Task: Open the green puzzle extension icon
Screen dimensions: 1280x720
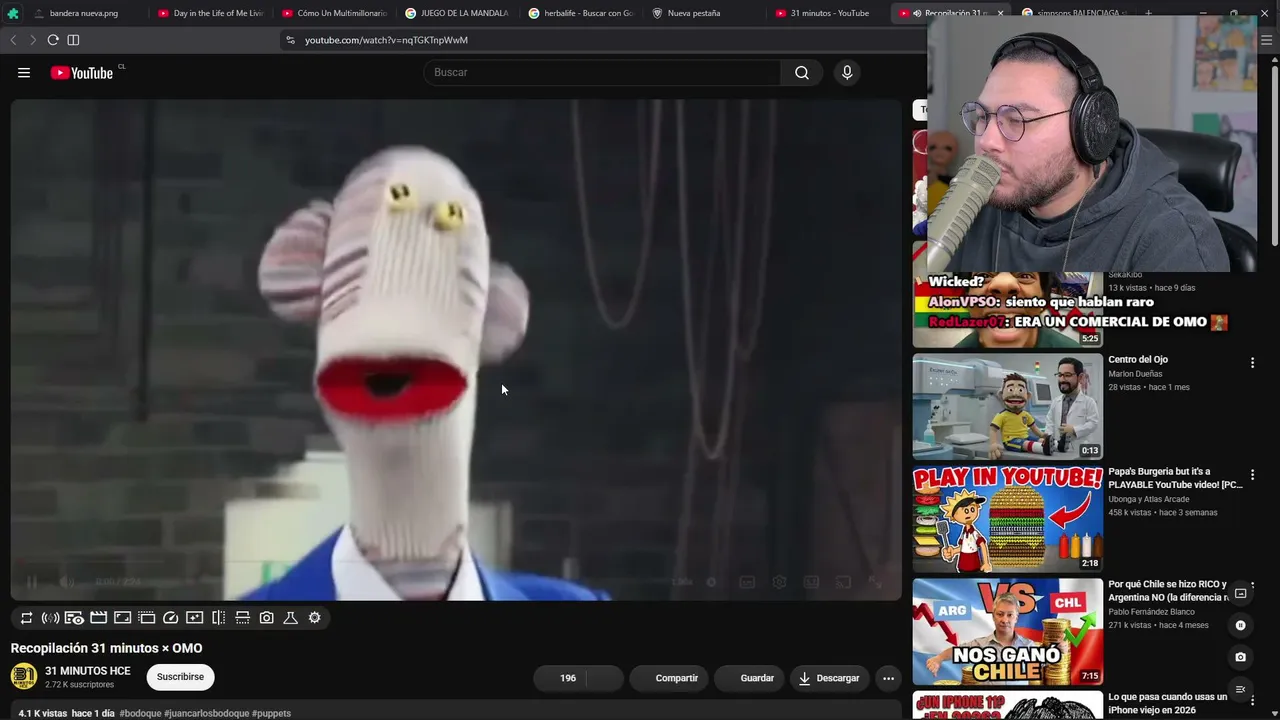Action: pyautogui.click(x=12, y=13)
